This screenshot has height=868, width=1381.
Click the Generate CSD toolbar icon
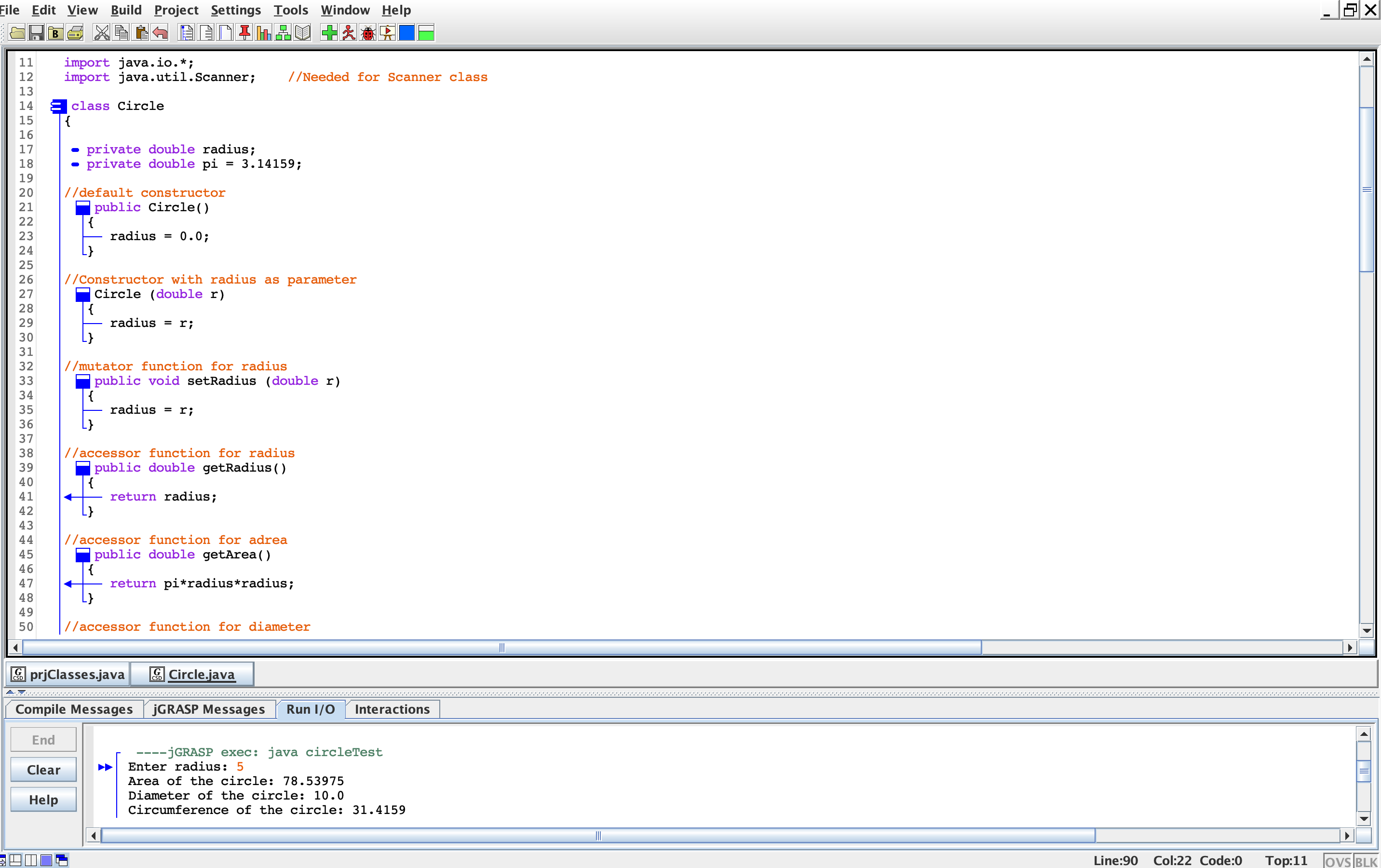(x=187, y=33)
